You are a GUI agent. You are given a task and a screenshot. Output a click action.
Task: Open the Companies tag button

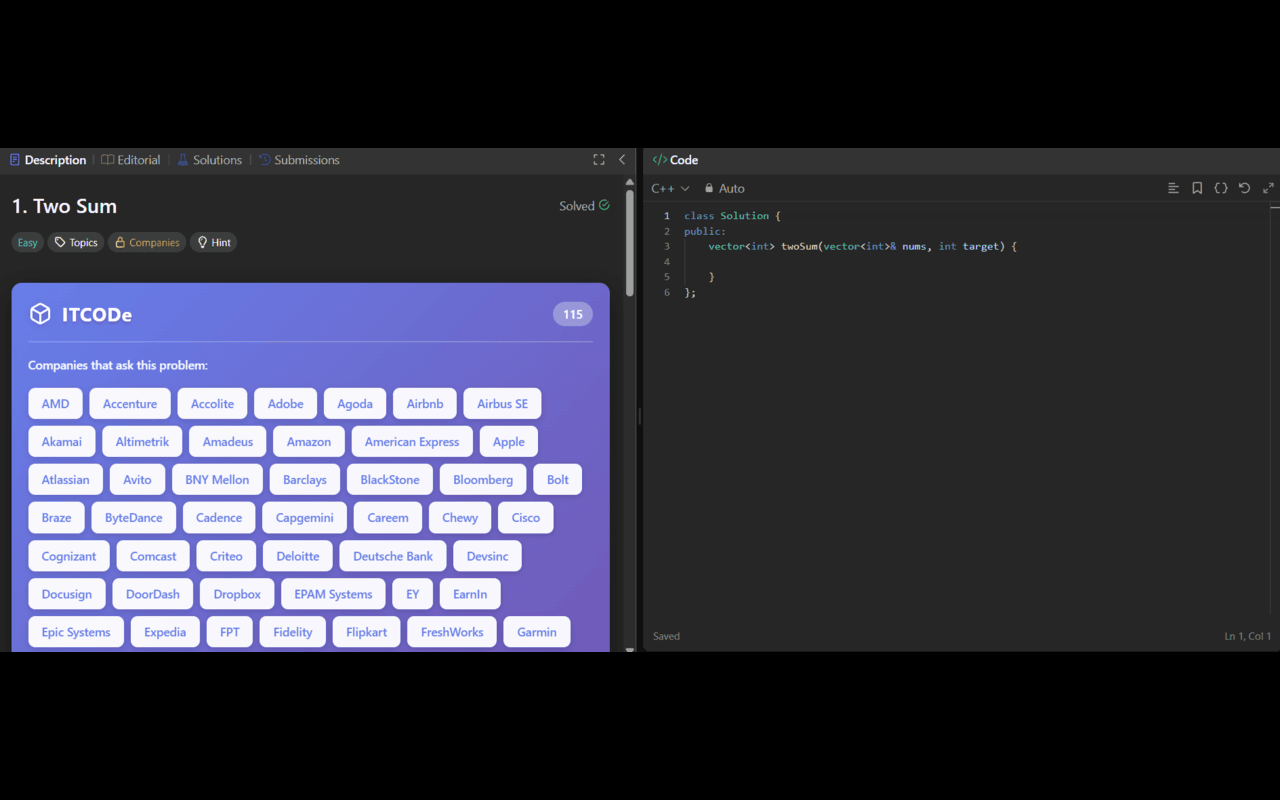coord(147,242)
